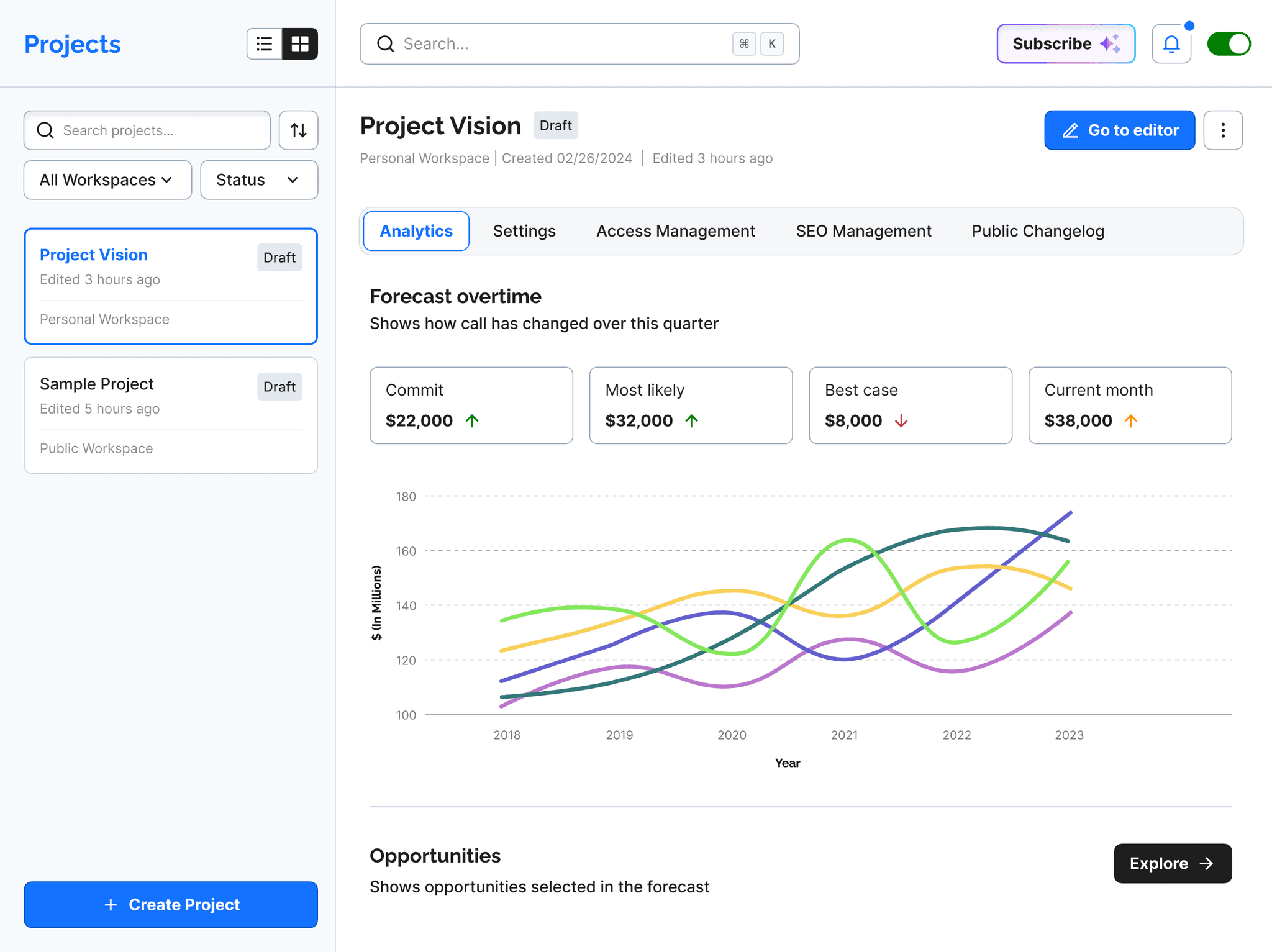Screen dimensions: 1272x952
Task: Switch to Access Management tab
Action: coord(675,231)
